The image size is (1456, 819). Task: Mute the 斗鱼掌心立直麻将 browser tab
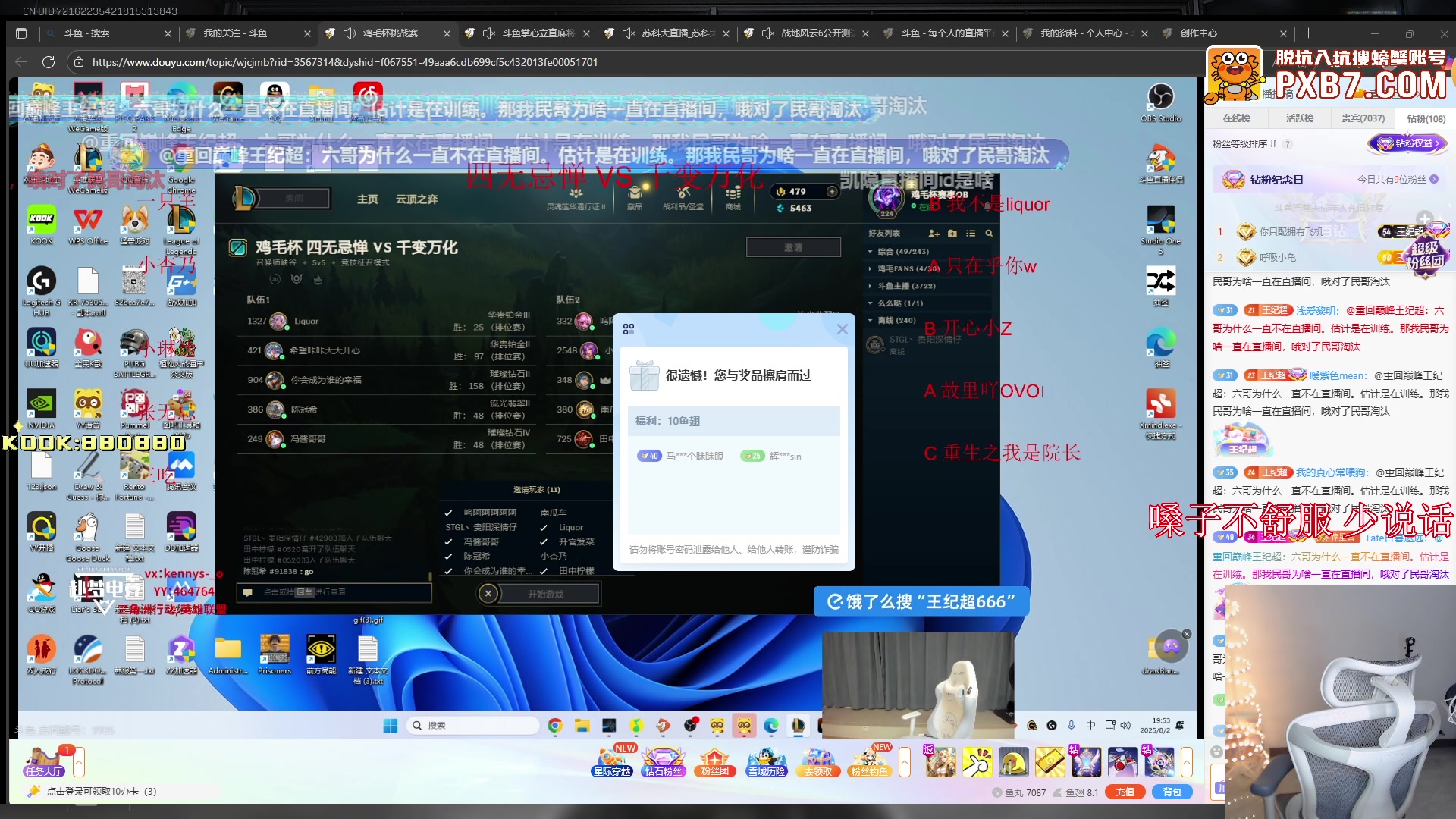pos(489,33)
